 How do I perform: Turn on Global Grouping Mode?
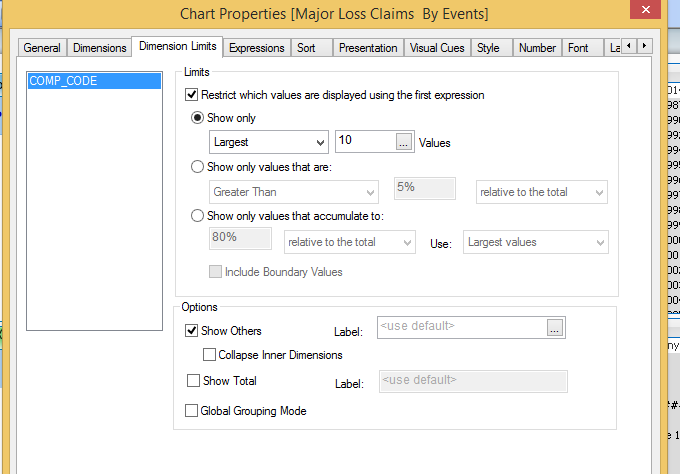tap(192, 410)
